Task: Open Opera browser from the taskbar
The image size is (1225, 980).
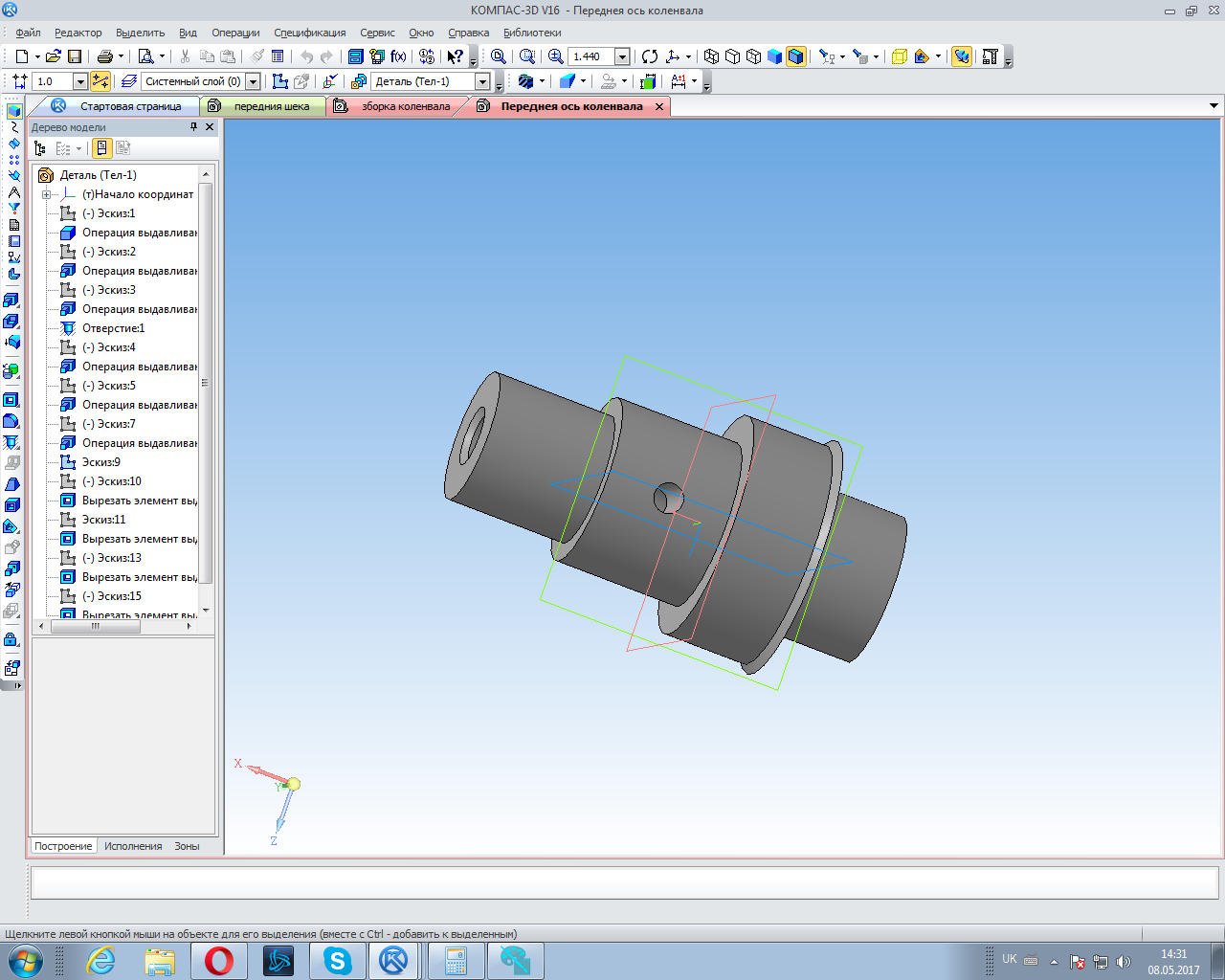Action: pyautogui.click(x=219, y=960)
